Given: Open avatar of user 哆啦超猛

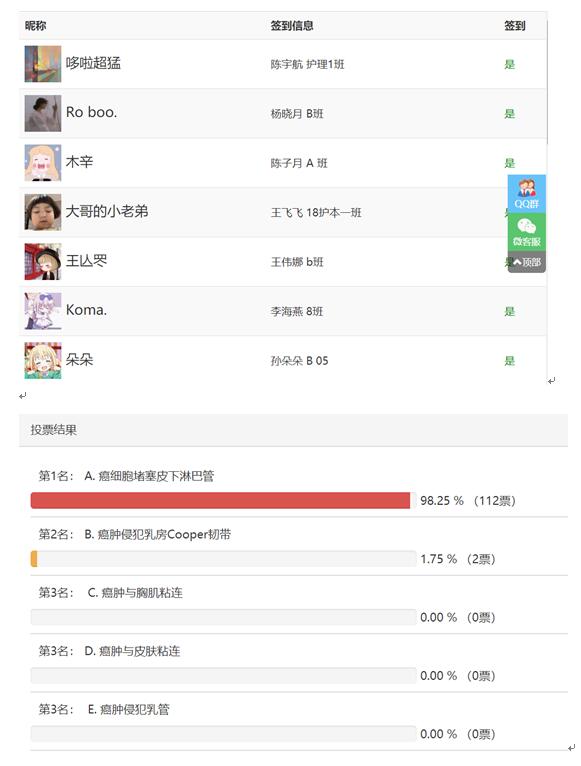Looking at the screenshot, I should (43, 64).
